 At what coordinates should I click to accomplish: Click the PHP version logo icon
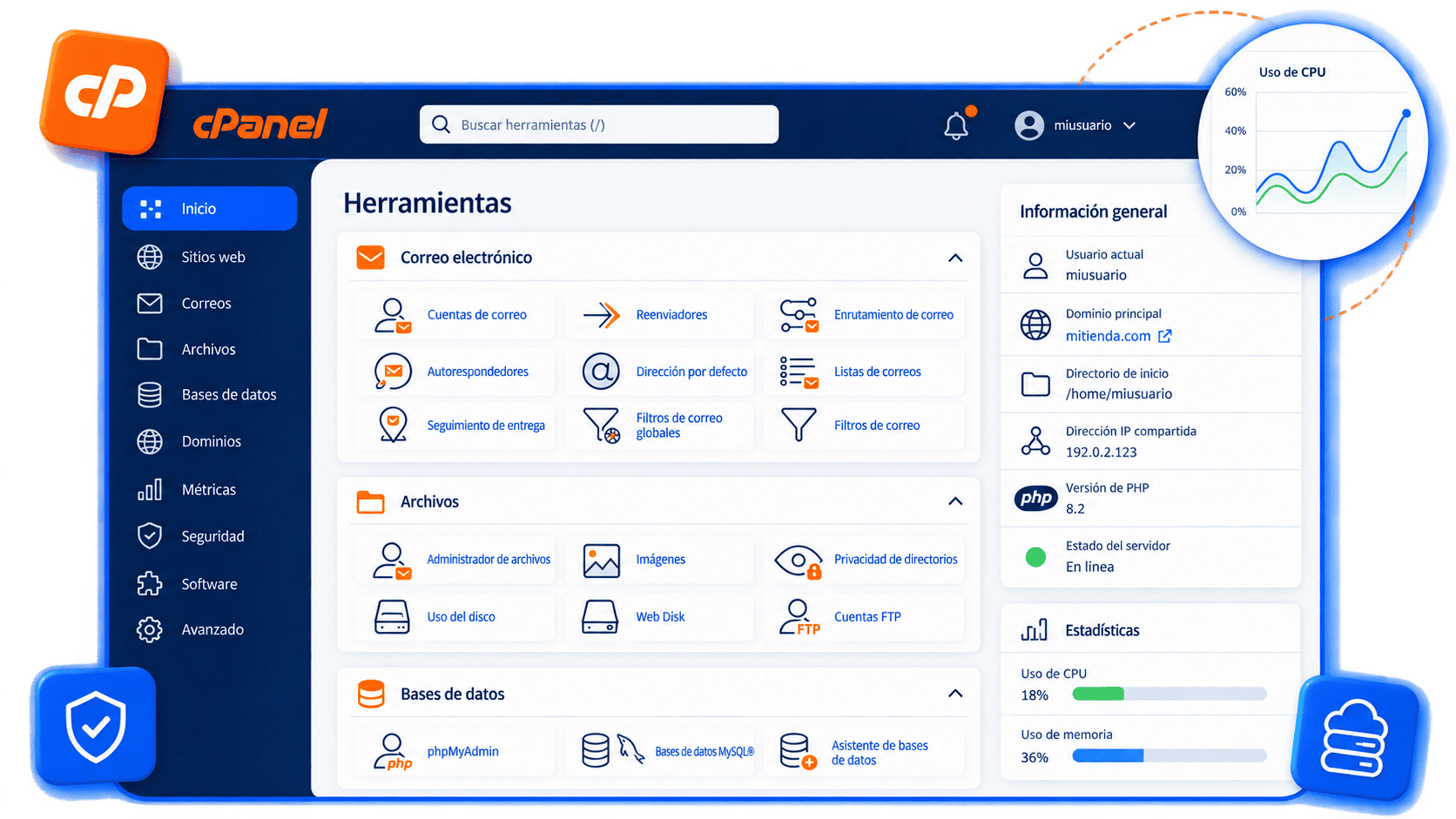[x=1035, y=499]
